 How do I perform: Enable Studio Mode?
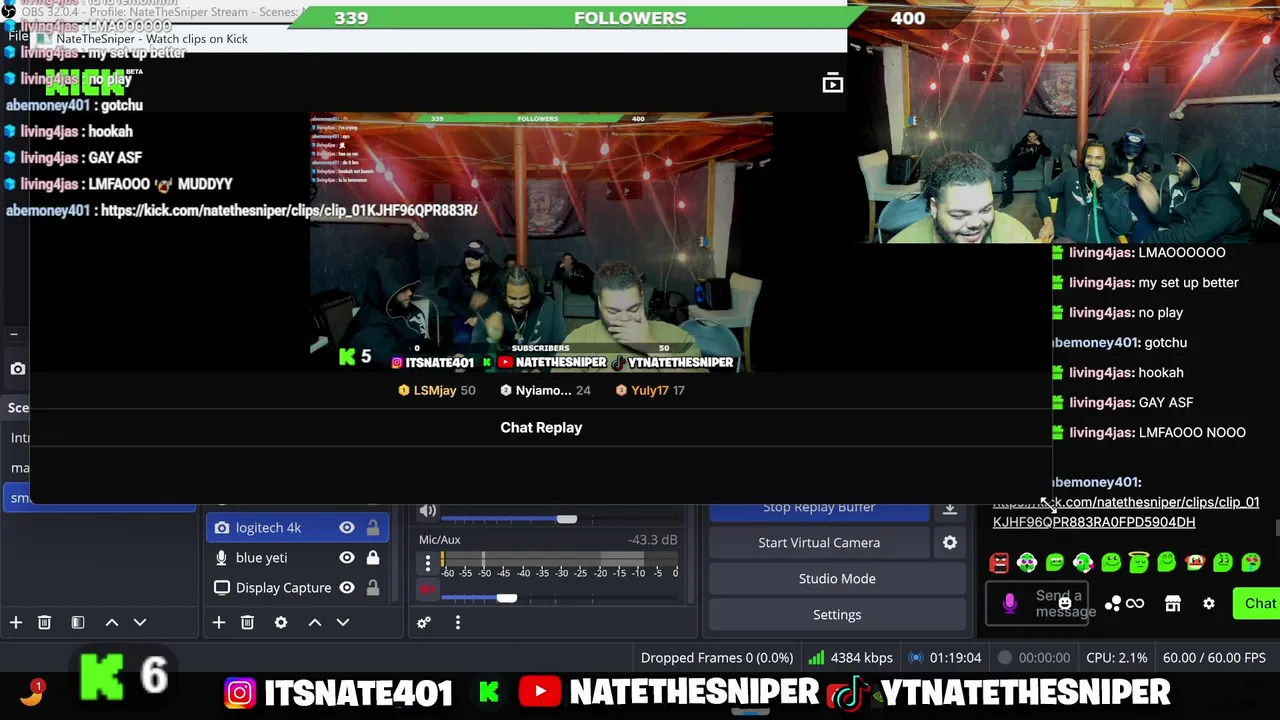837,578
